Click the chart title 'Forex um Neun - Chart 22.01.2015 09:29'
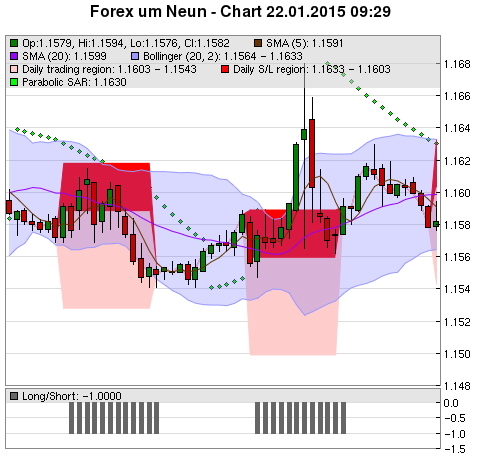 point(240,12)
